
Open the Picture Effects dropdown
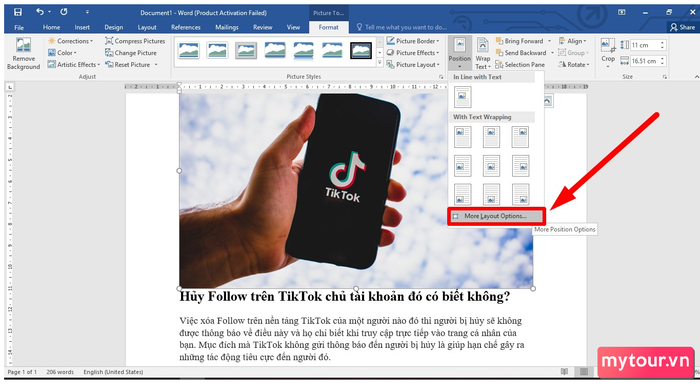click(x=413, y=53)
